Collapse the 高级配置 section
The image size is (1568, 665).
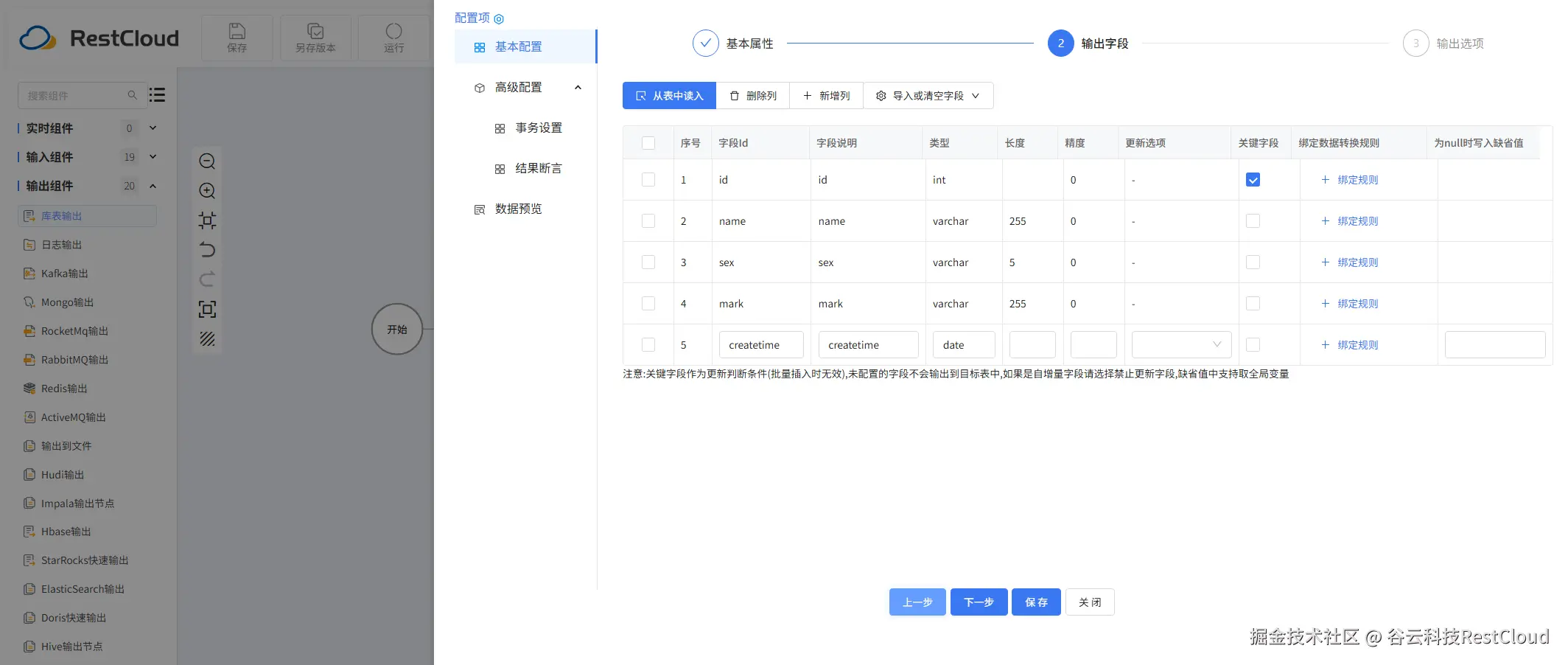tap(578, 87)
